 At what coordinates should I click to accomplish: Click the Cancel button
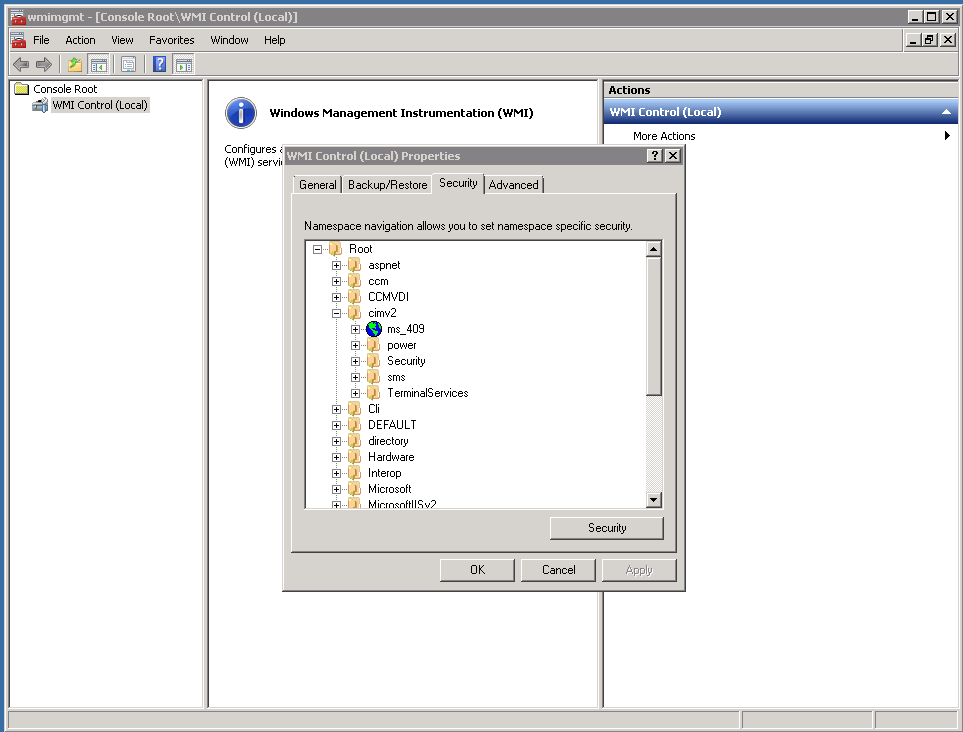tap(558, 570)
